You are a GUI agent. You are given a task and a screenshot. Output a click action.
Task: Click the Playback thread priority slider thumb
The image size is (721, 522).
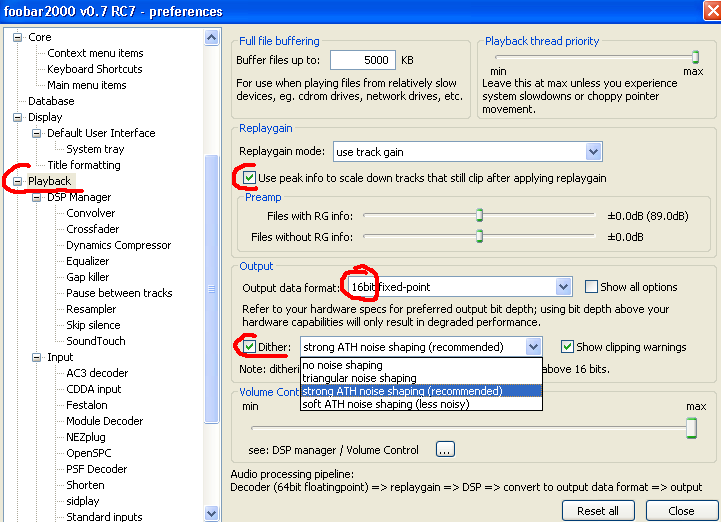695,57
